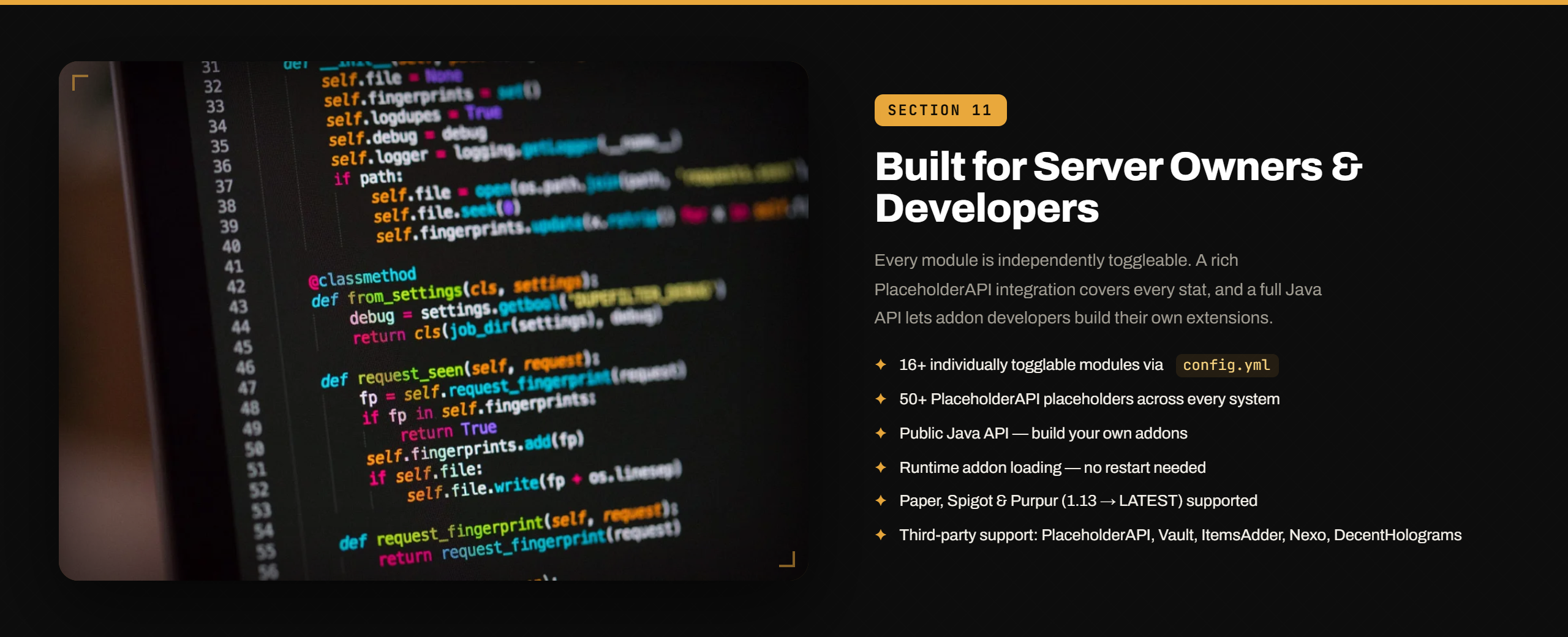The width and height of the screenshot is (1568, 637).
Task: Click the star bullet beside 'Paper, Spigot & Purpur'
Action: click(x=881, y=500)
